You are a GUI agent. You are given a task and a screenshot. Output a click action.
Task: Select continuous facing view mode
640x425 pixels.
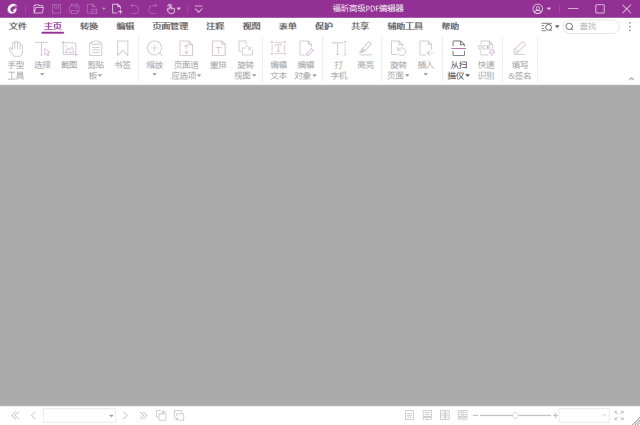462,415
